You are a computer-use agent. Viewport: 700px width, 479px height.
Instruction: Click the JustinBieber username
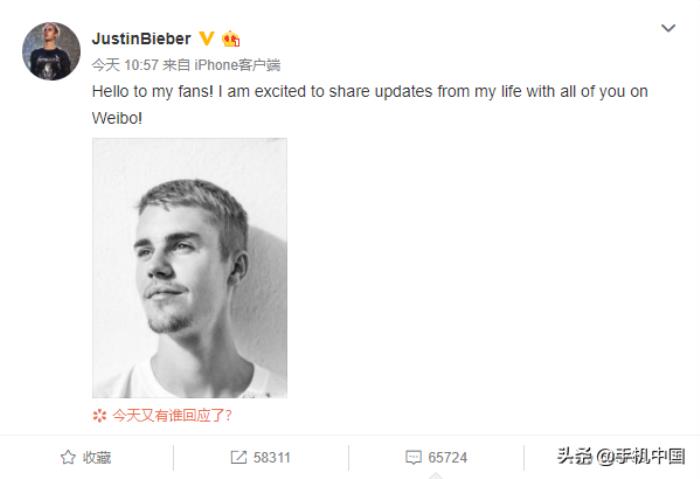[141, 39]
